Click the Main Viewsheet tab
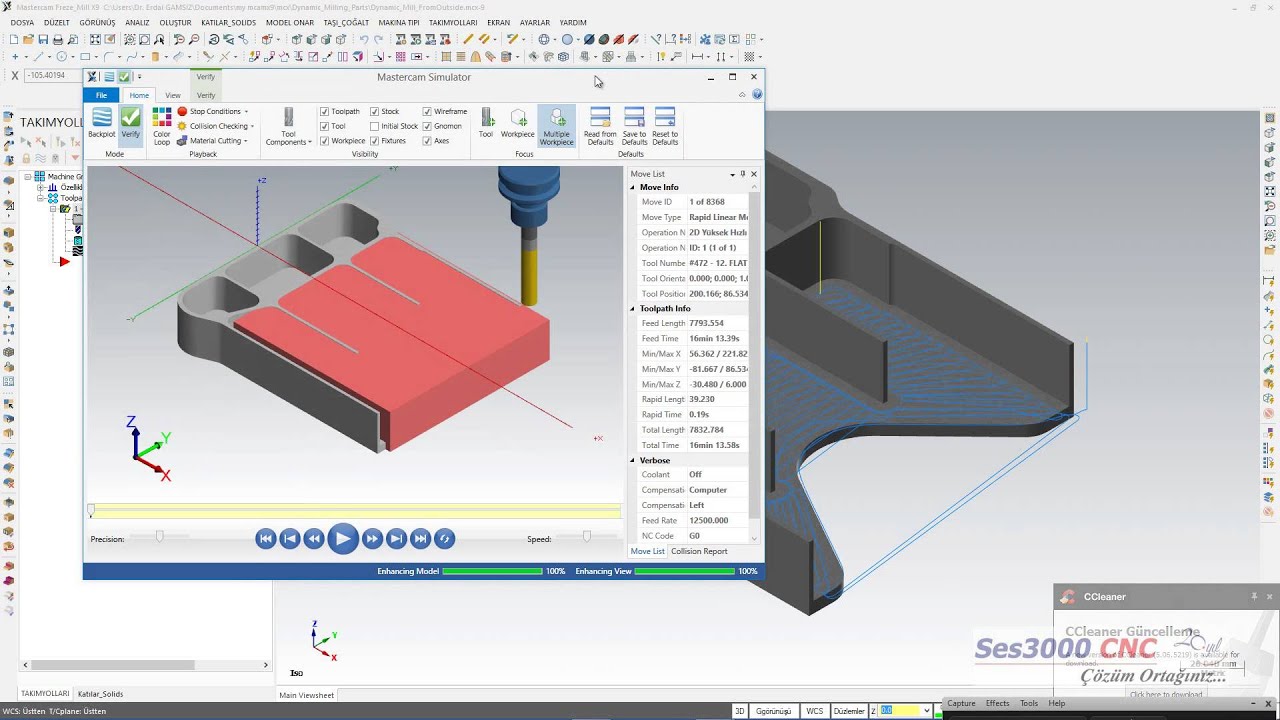Viewport: 1280px width, 720px height. (306, 695)
